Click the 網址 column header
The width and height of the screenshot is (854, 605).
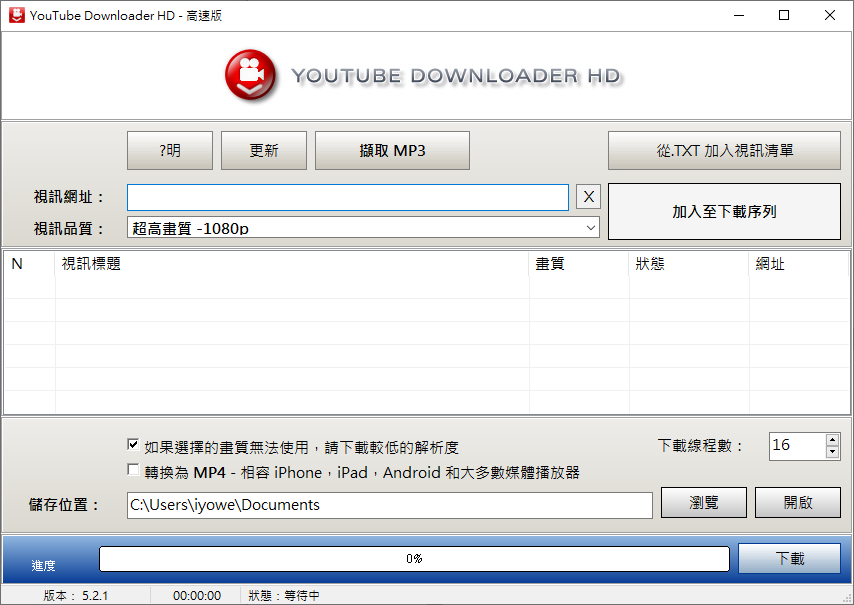[799, 264]
